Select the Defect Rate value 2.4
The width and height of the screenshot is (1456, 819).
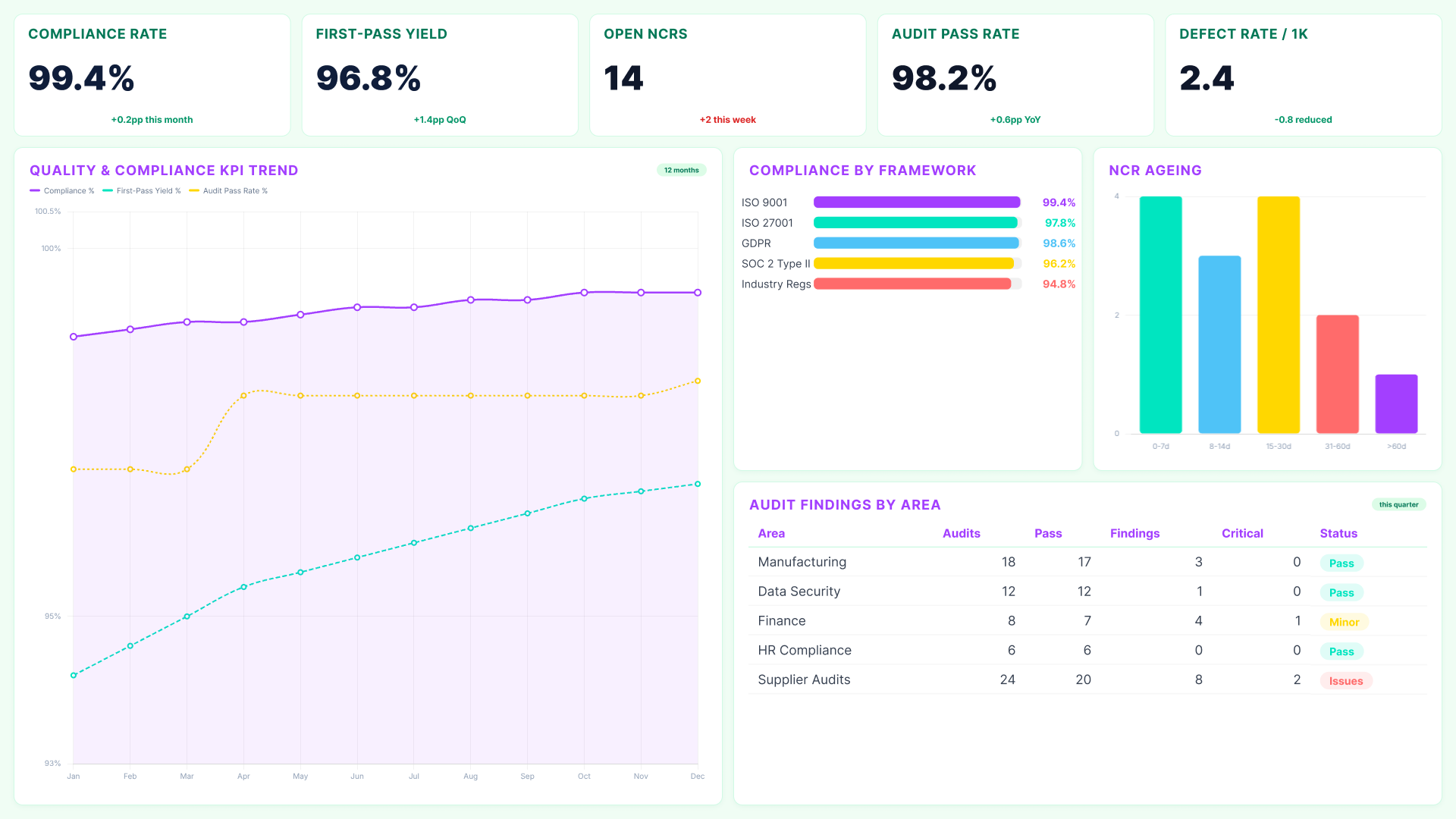pos(1207,78)
